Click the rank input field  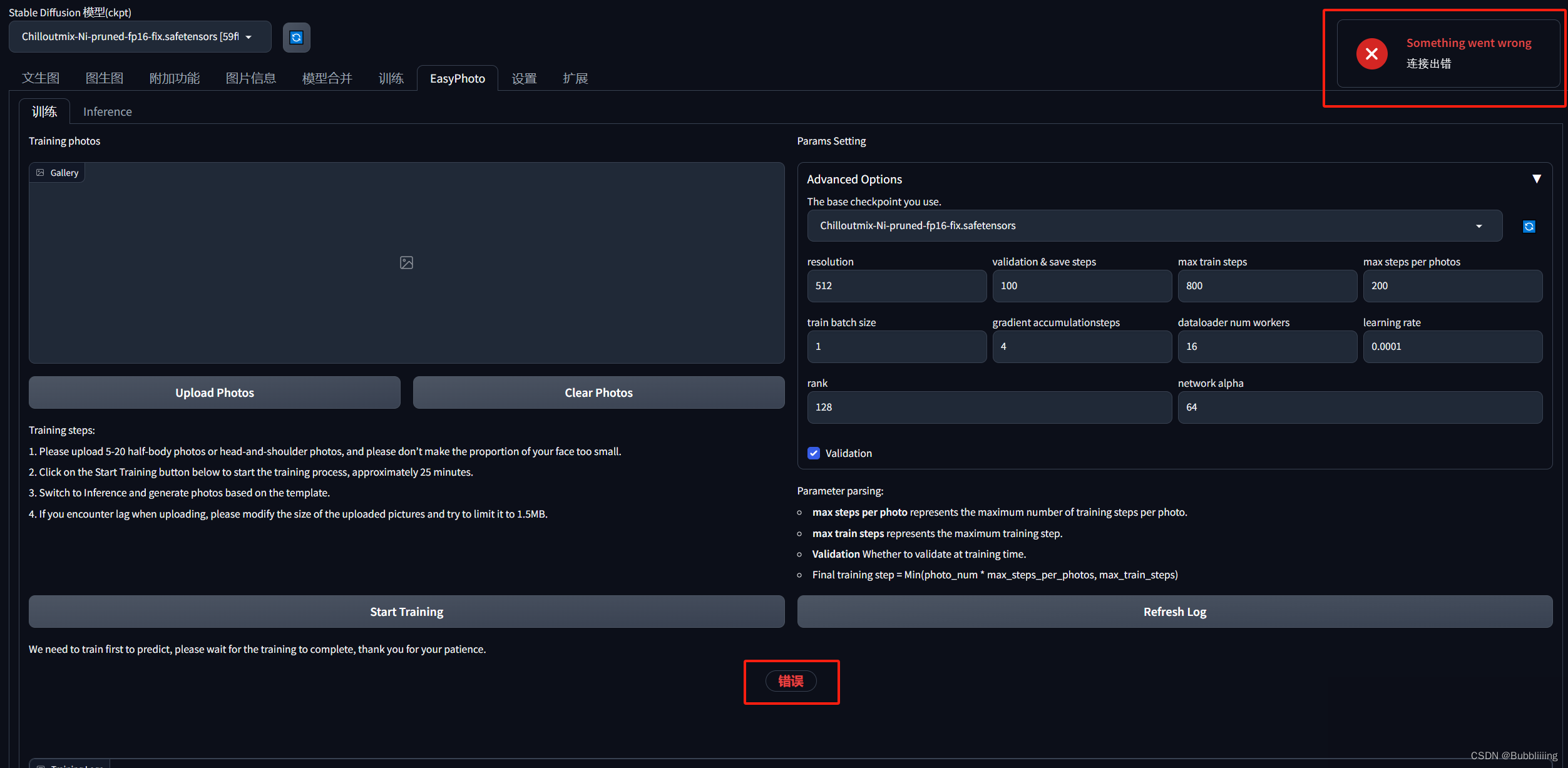(x=989, y=407)
